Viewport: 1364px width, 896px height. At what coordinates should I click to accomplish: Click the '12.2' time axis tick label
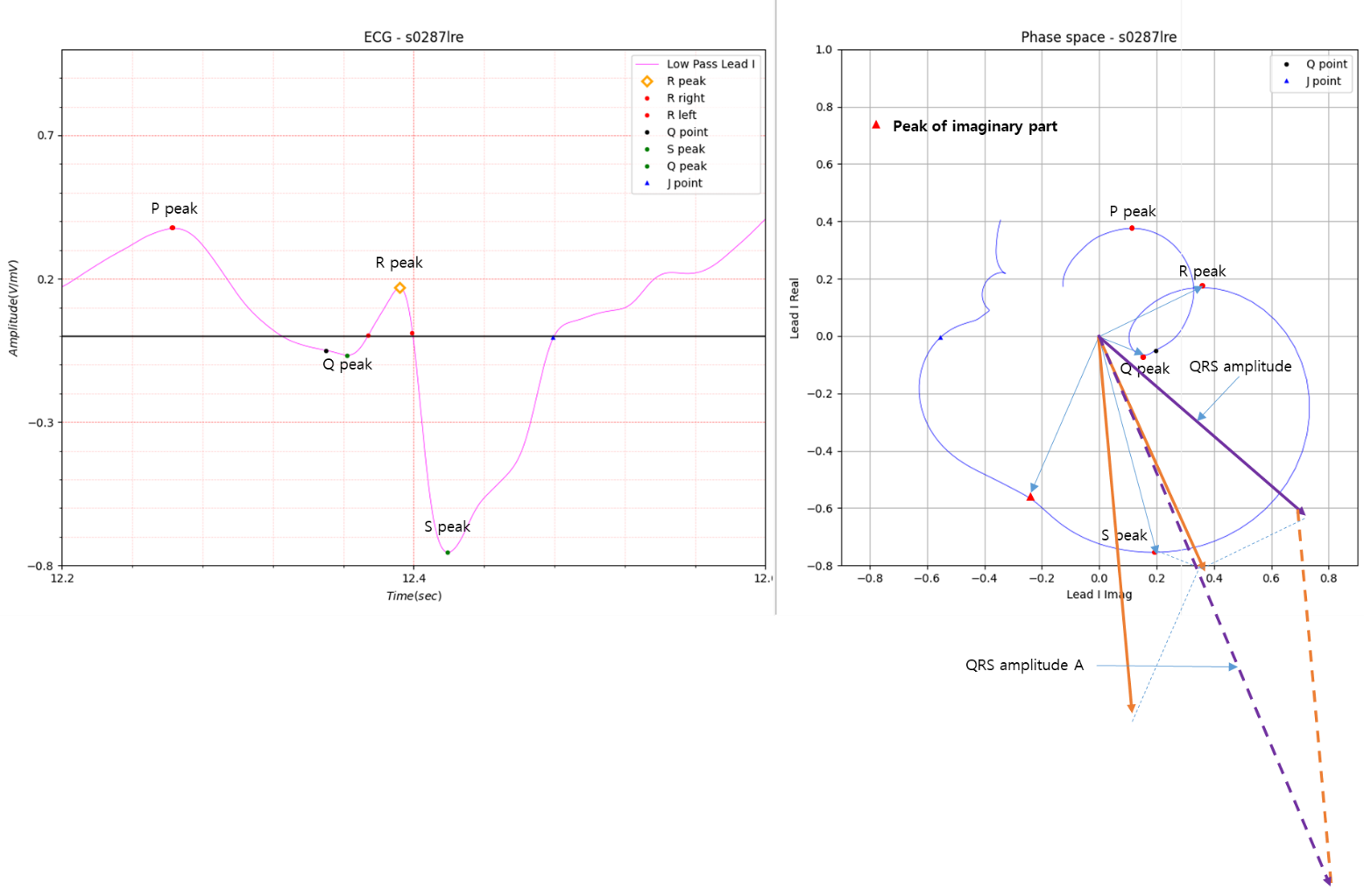point(62,578)
